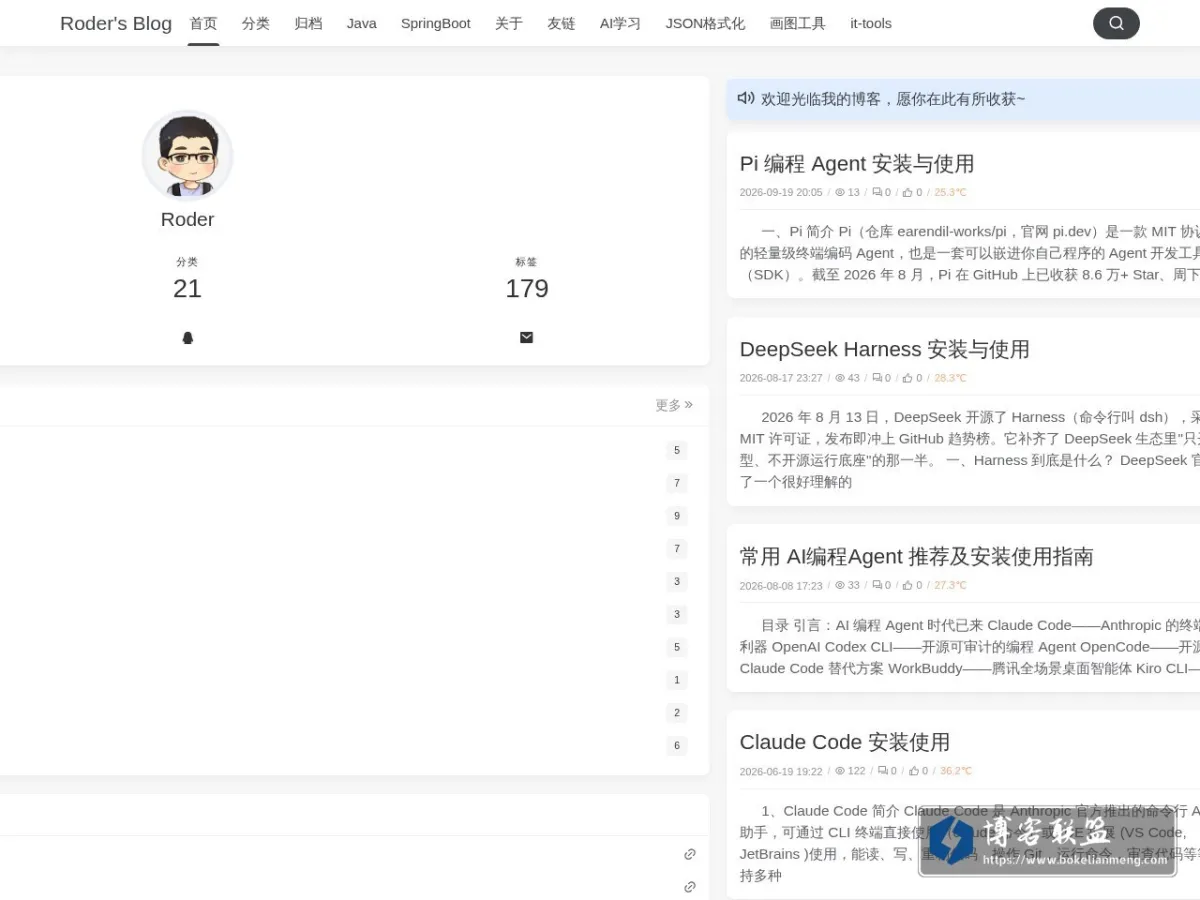
Task: Click the date 2026-08-08 17:23
Action: [781, 585]
